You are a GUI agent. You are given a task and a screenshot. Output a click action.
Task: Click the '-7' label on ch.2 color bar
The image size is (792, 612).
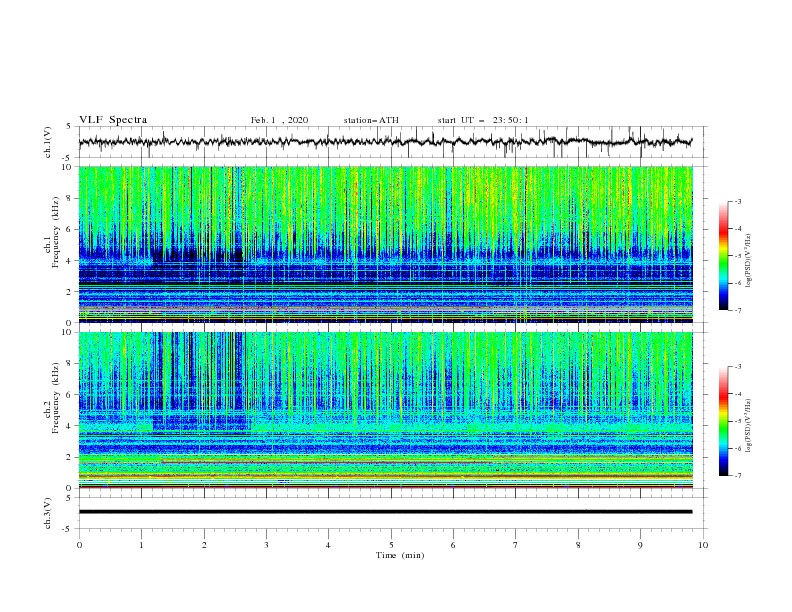point(737,476)
